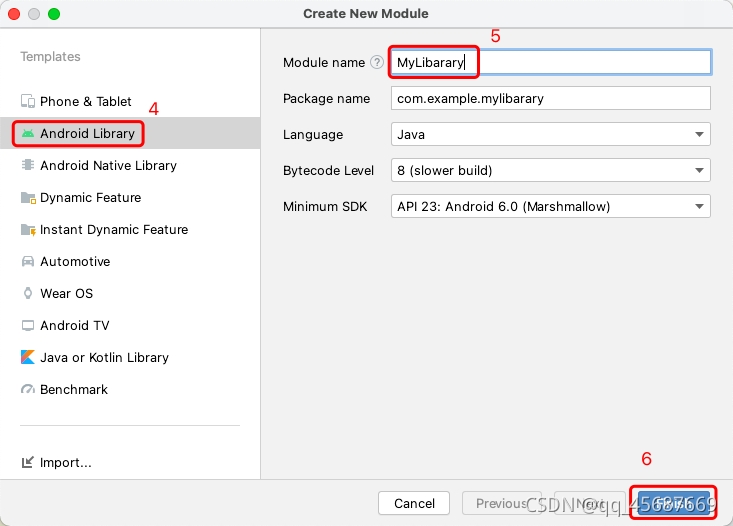Click the Automotive car icon

(x=28, y=261)
